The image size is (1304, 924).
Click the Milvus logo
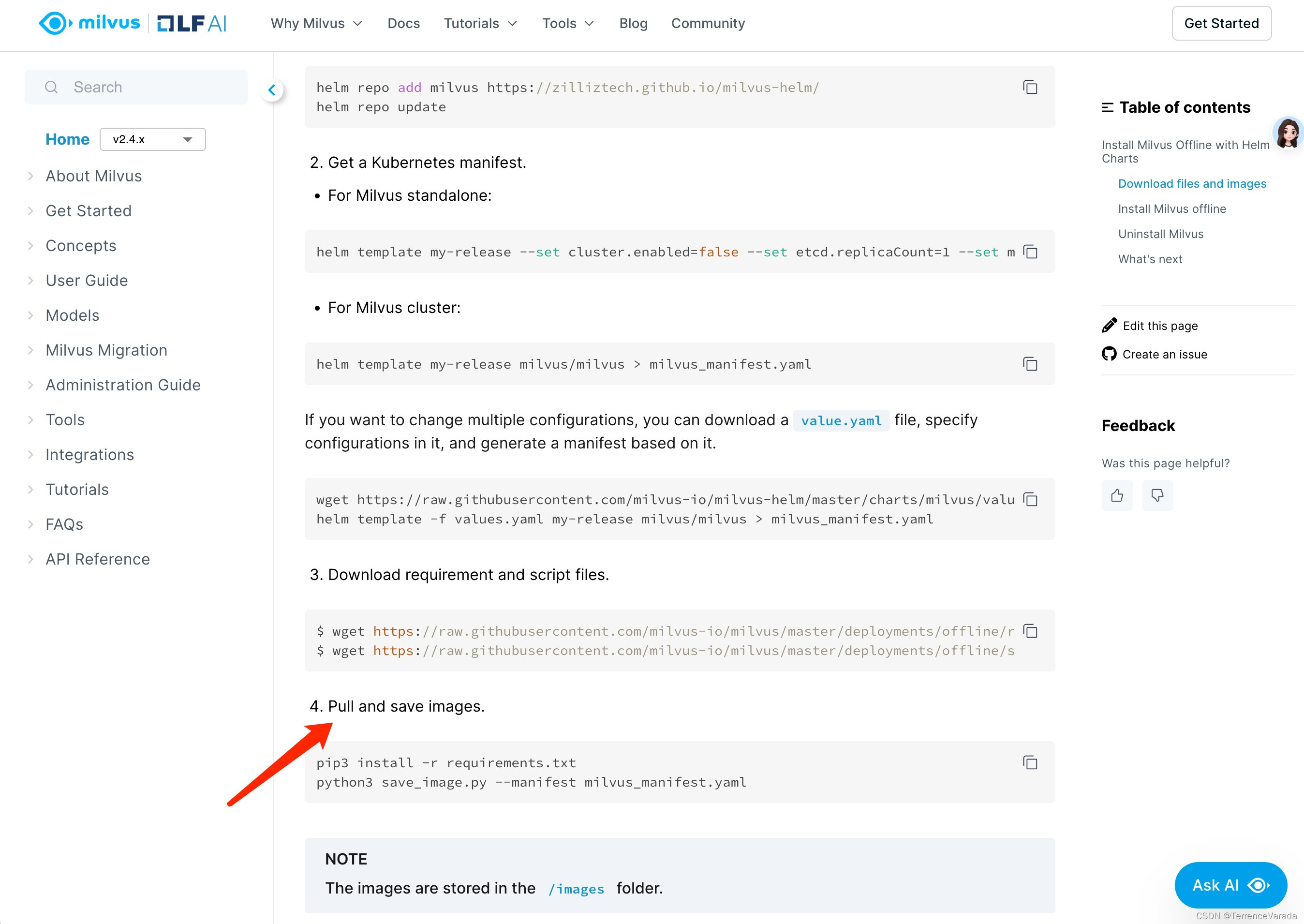pos(90,23)
